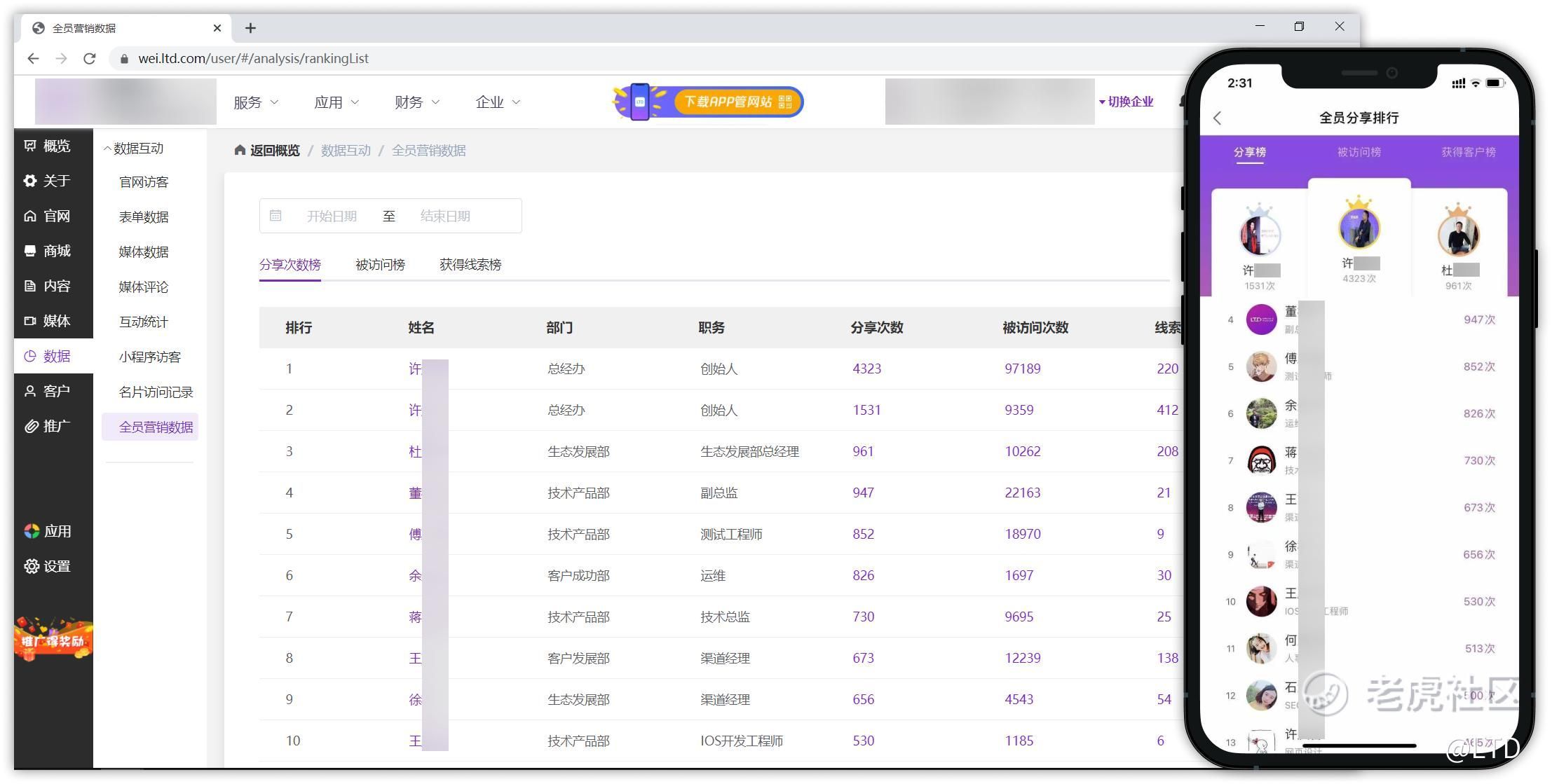The image size is (1552, 784).
Task: Click the 下载APP管网站 banner button
Action: coord(708,102)
